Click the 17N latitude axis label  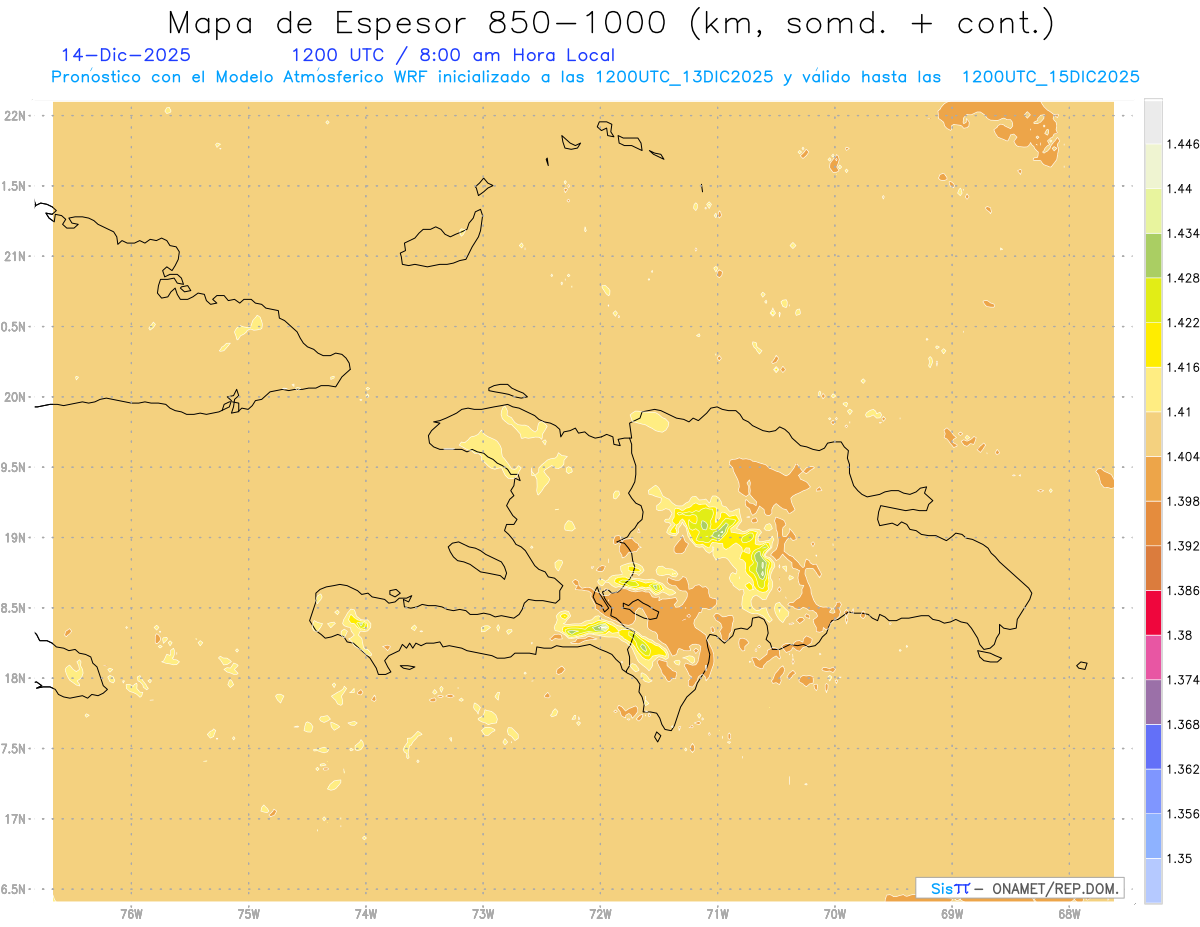click(x=17, y=819)
